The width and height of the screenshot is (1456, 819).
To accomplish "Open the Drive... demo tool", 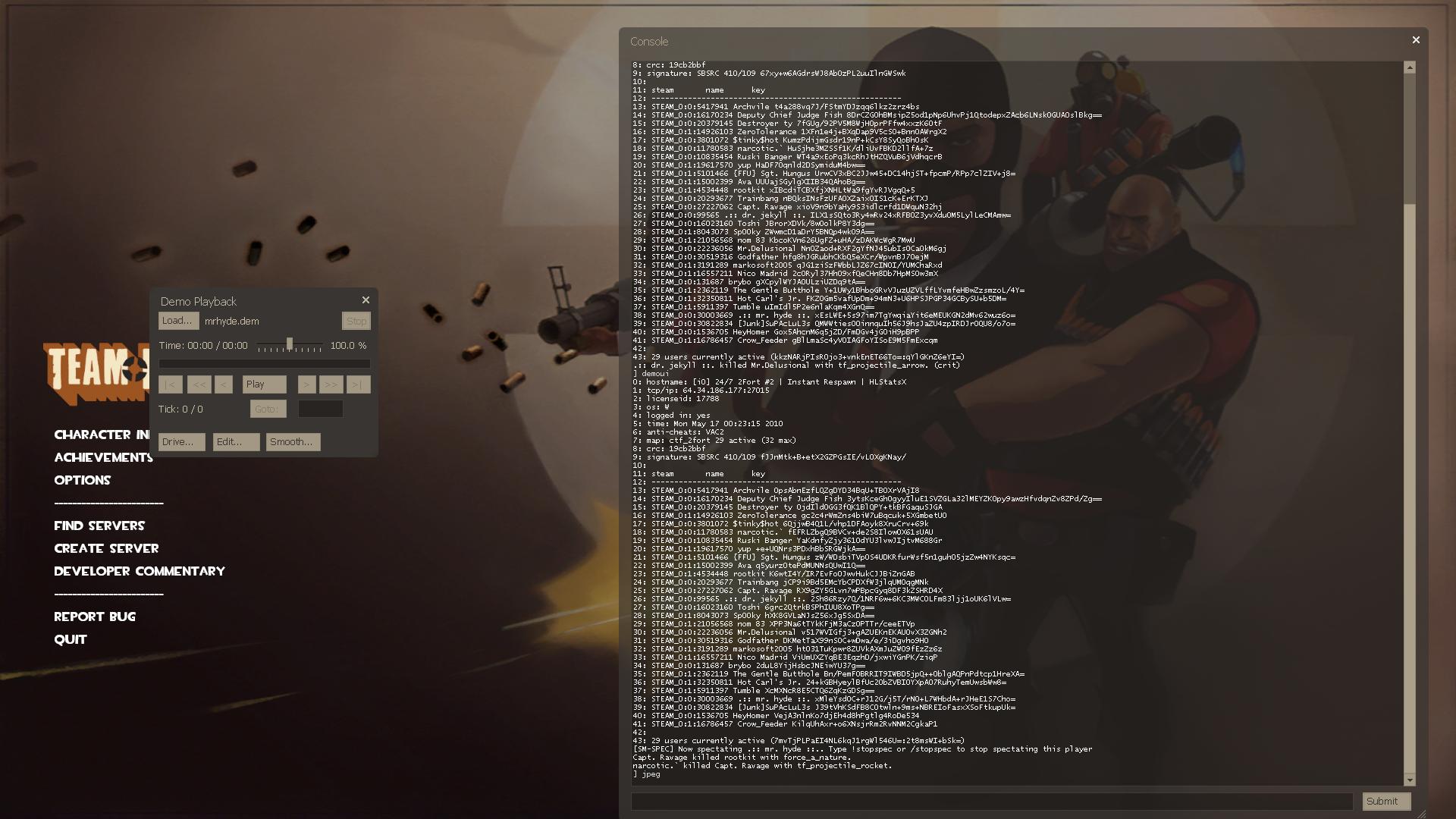I will pos(181,441).
